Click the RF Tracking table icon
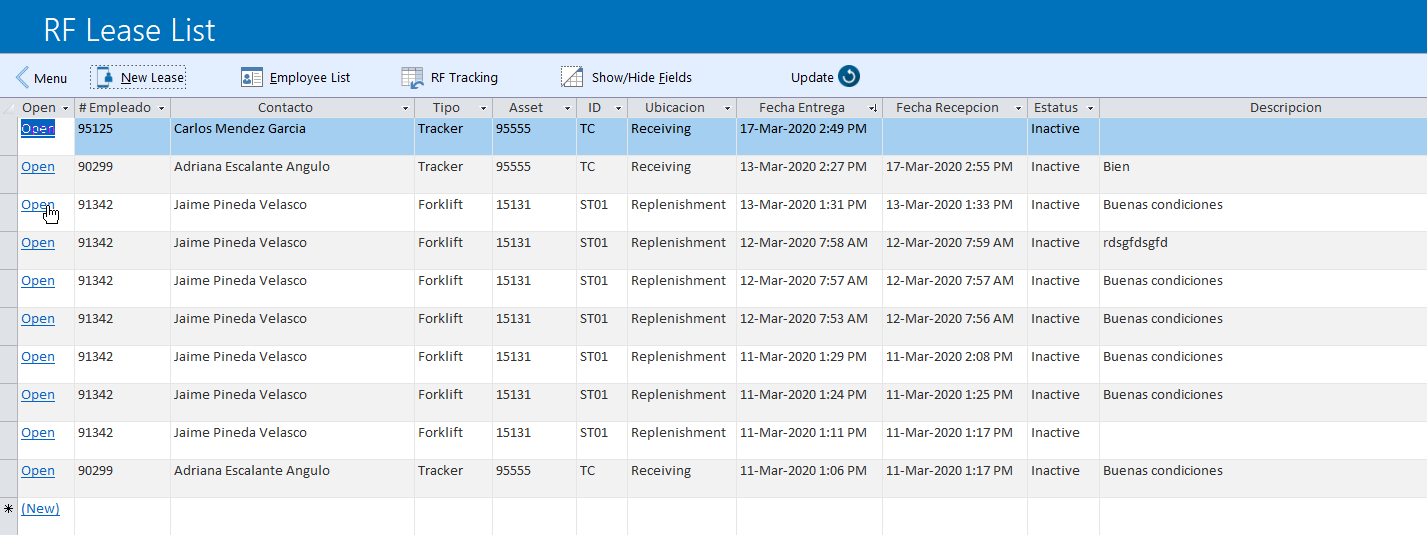The width and height of the screenshot is (1427, 535). 412,77
